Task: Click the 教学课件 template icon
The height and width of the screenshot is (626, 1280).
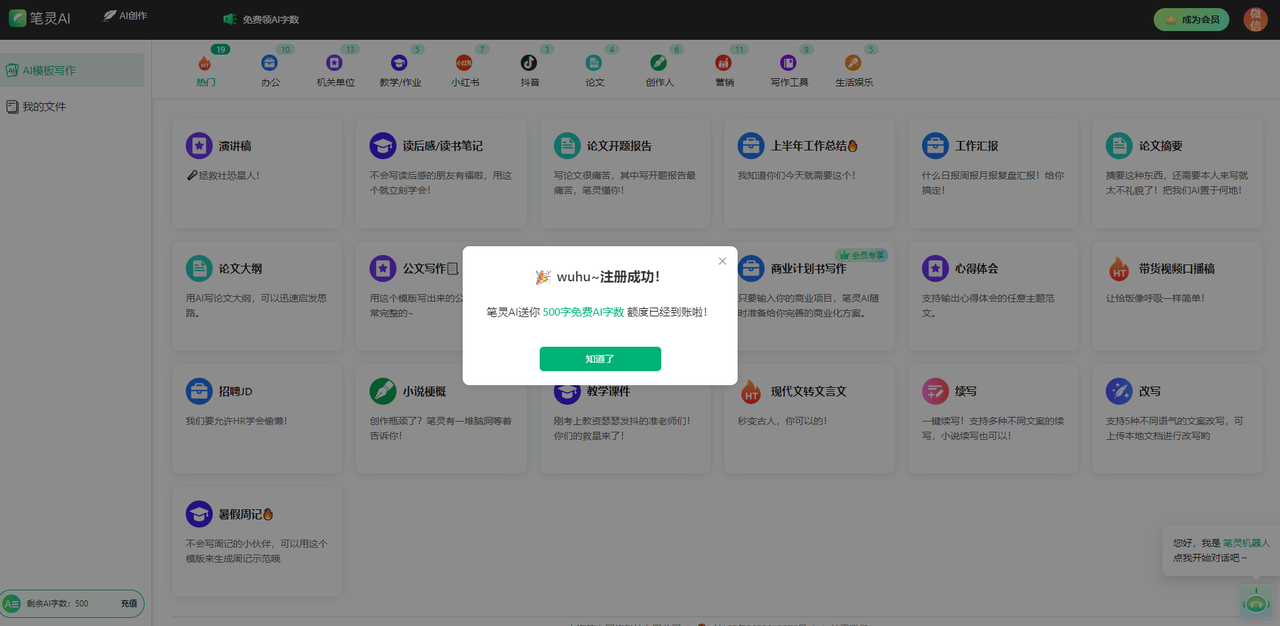Action: [566, 391]
